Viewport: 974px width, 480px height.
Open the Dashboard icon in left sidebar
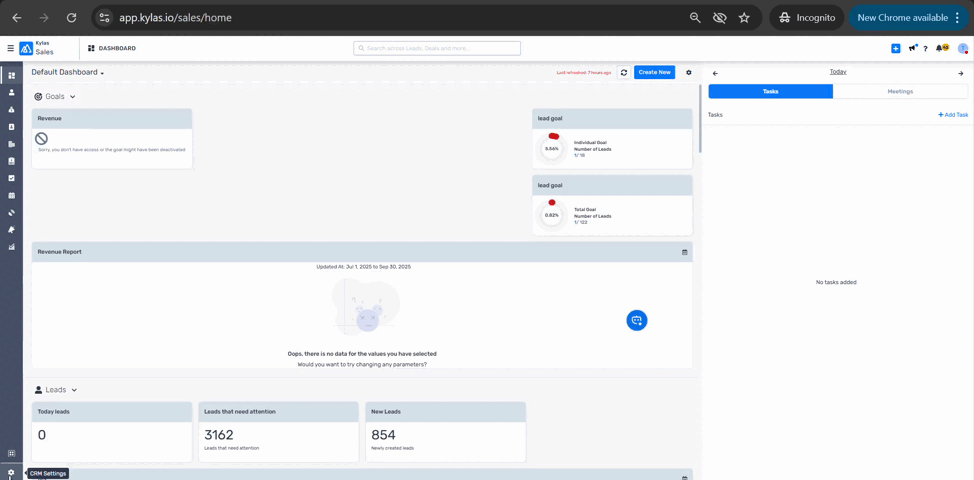(x=11, y=75)
